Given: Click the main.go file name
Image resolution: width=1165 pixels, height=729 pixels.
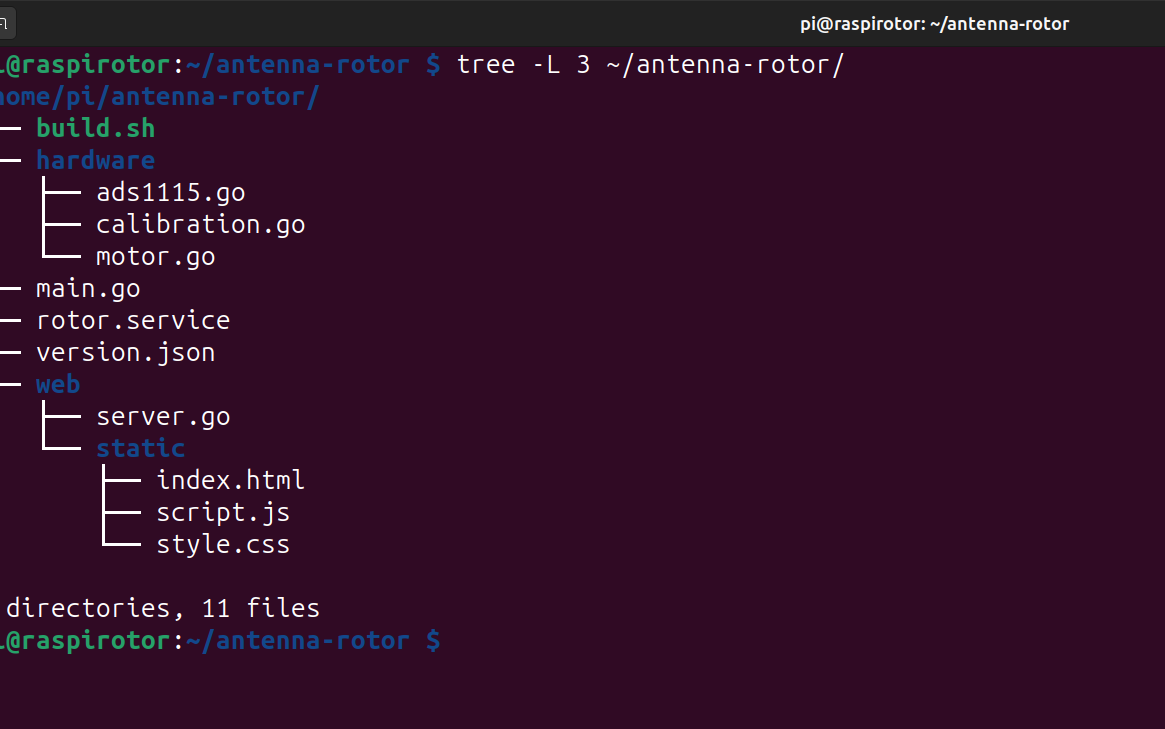Looking at the screenshot, I should point(88,287).
